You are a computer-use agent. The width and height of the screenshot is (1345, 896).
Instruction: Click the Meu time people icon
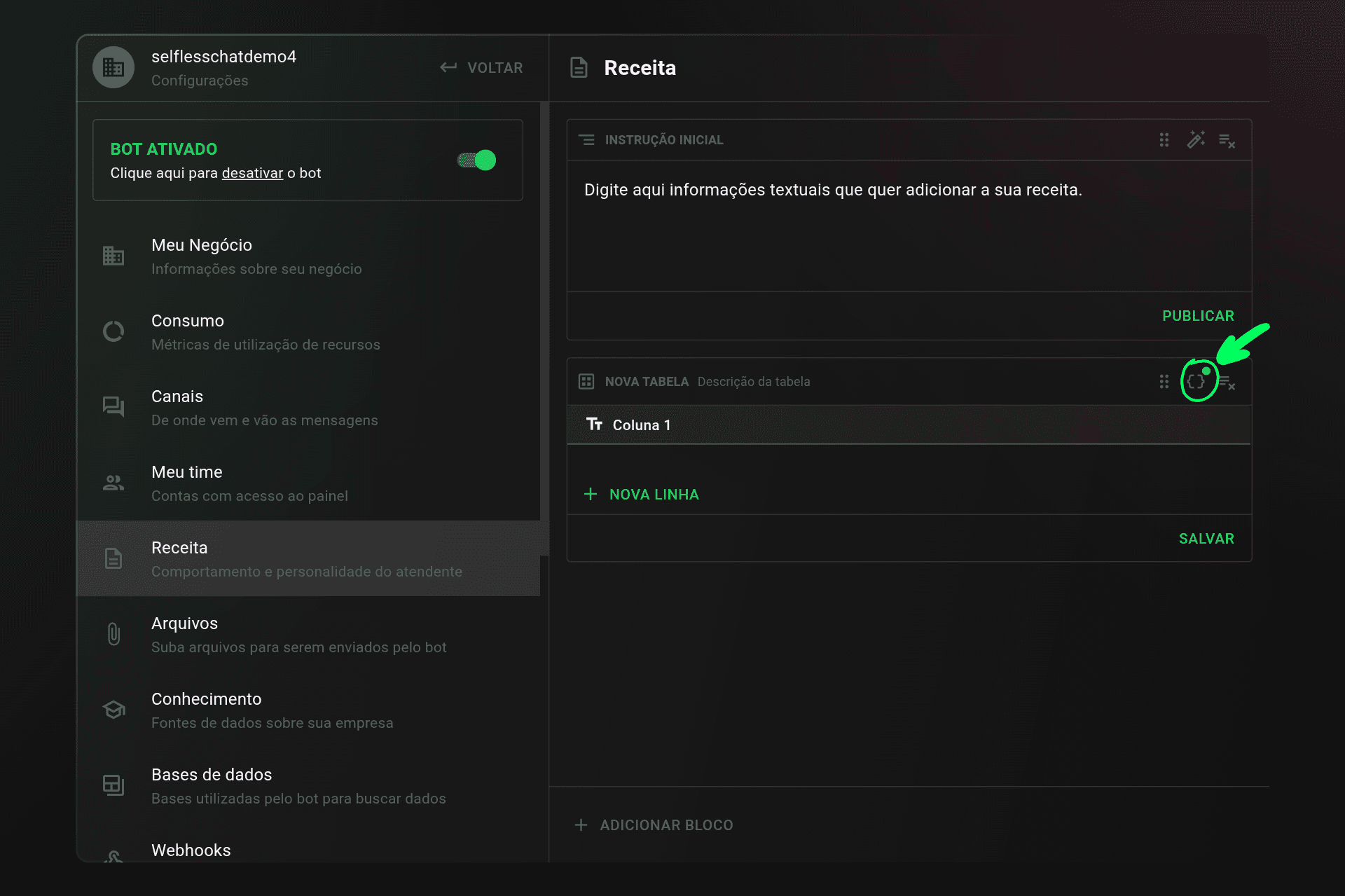click(x=113, y=483)
